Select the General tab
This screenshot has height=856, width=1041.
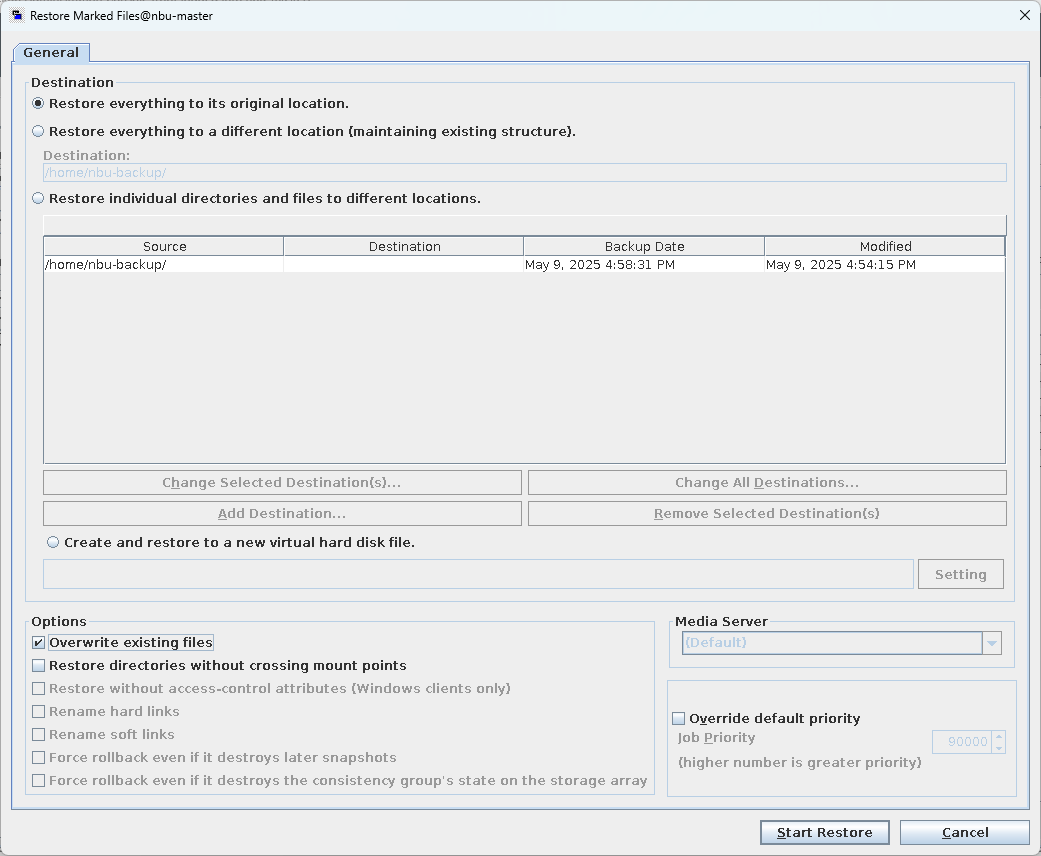(51, 53)
